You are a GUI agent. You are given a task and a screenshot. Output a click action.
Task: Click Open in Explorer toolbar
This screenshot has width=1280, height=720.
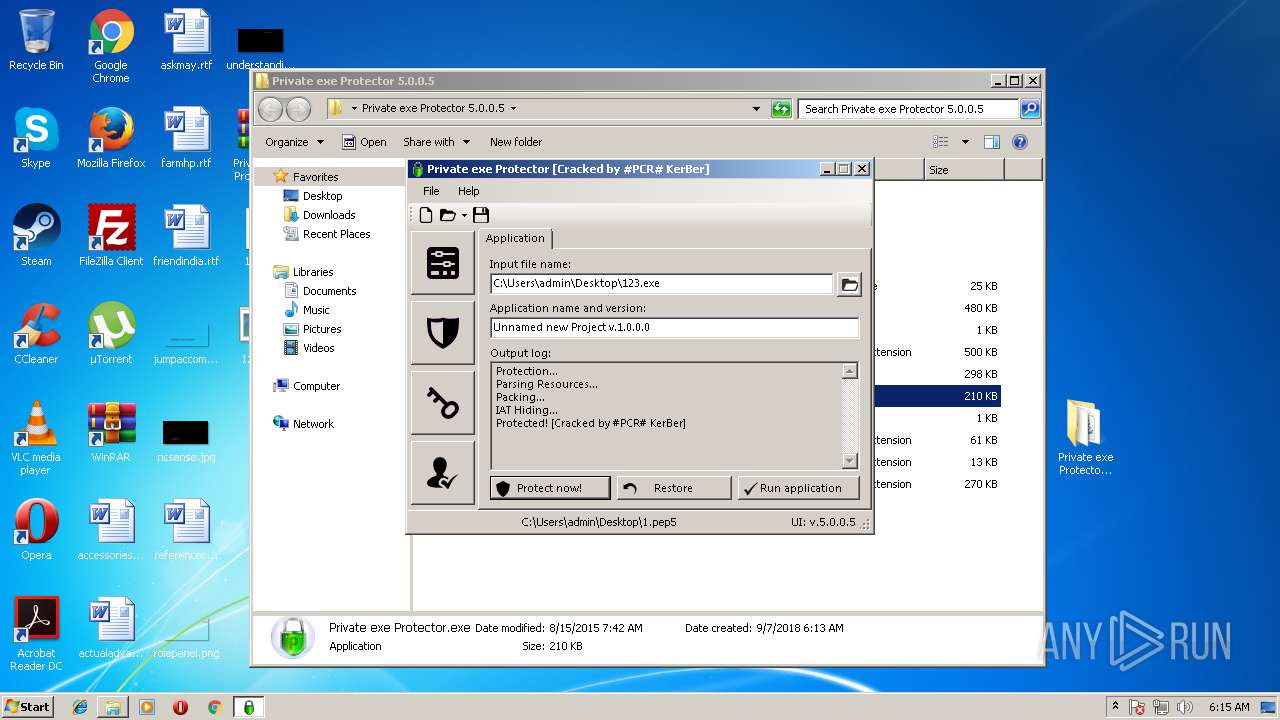364,142
